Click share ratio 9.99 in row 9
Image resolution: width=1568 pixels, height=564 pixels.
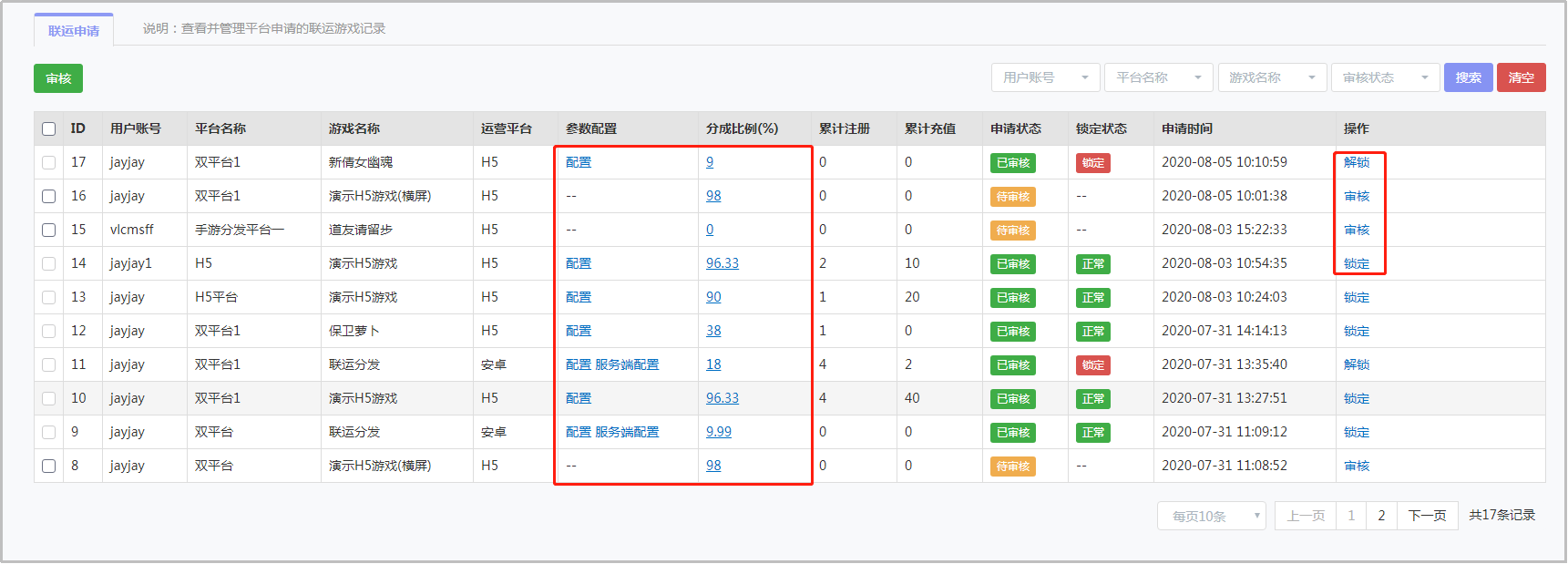click(719, 432)
